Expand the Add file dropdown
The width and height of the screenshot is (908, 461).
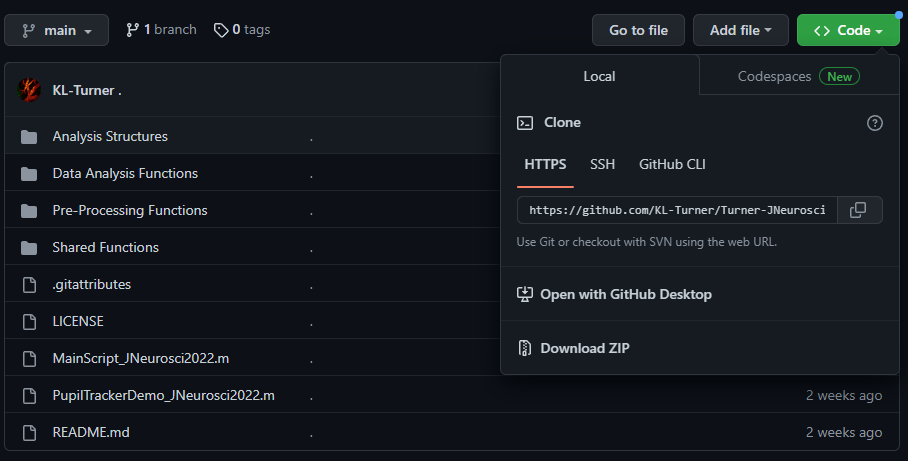coord(741,30)
